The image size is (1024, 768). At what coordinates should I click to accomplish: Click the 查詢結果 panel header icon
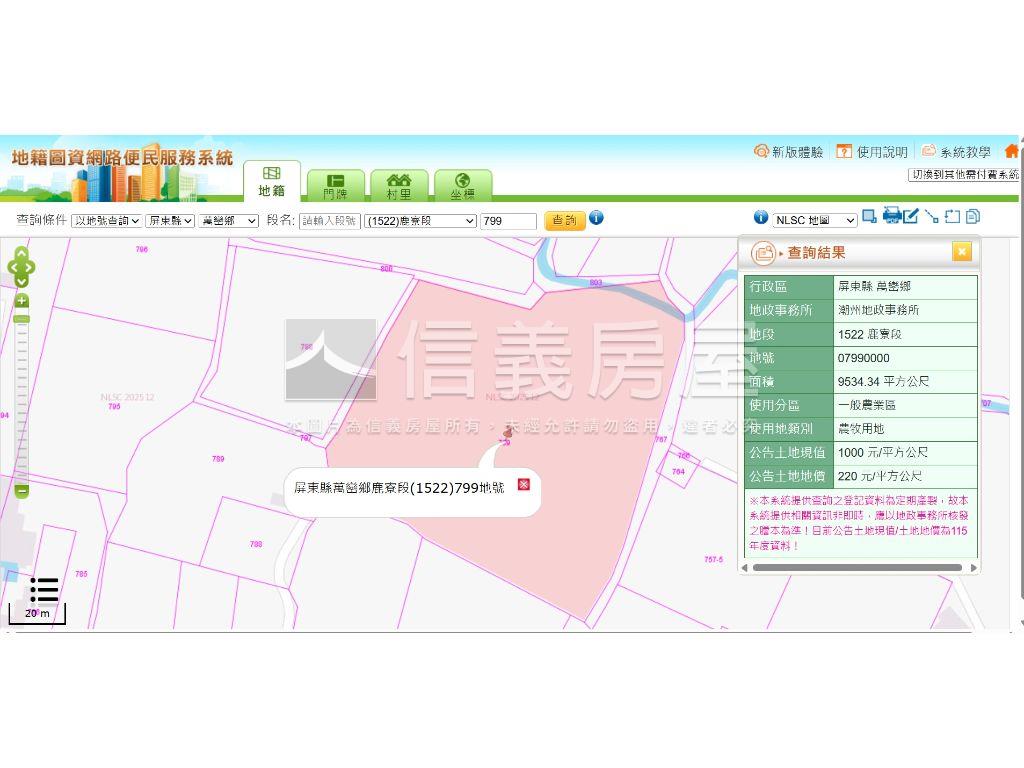click(x=763, y=253)
